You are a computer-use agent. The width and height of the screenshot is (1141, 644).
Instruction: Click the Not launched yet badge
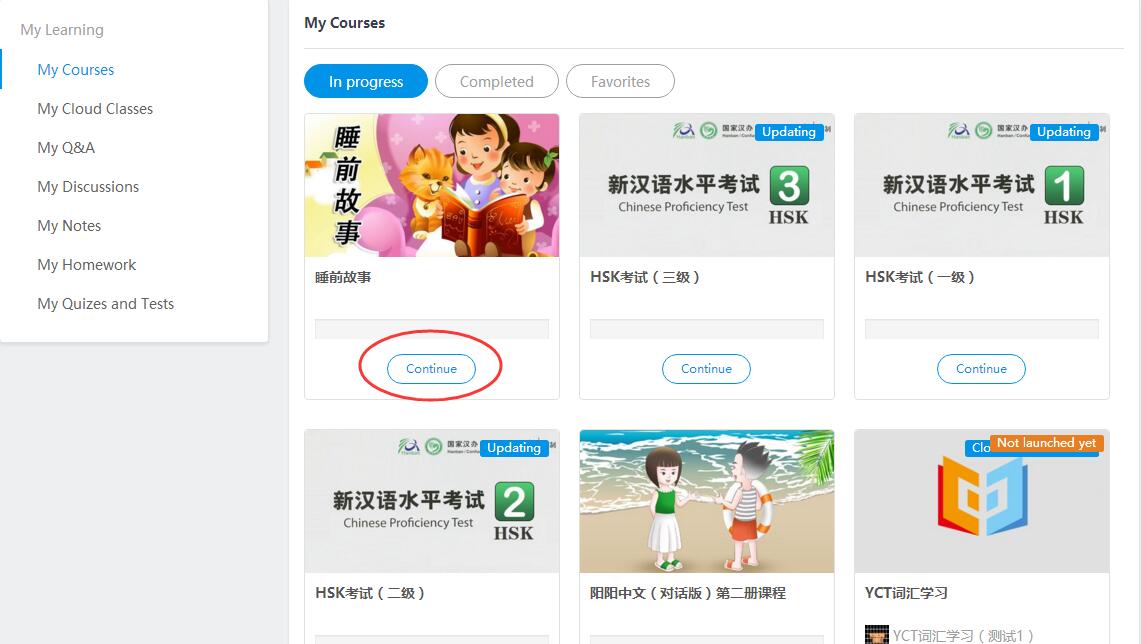[1046, 443]
